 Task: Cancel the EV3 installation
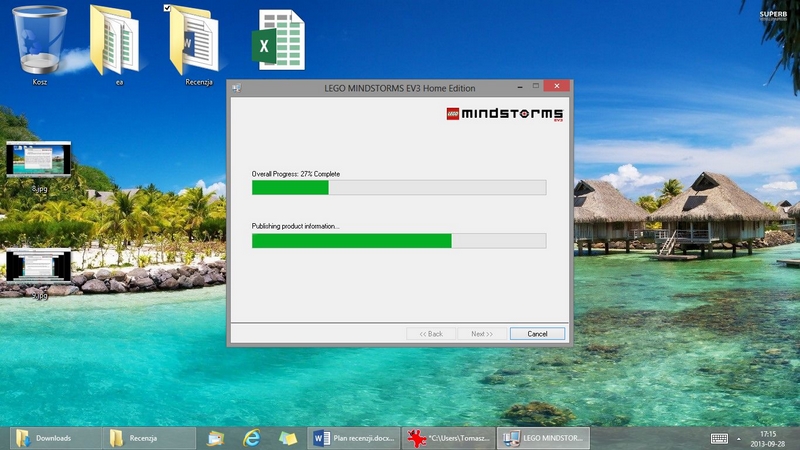point(537,334)
